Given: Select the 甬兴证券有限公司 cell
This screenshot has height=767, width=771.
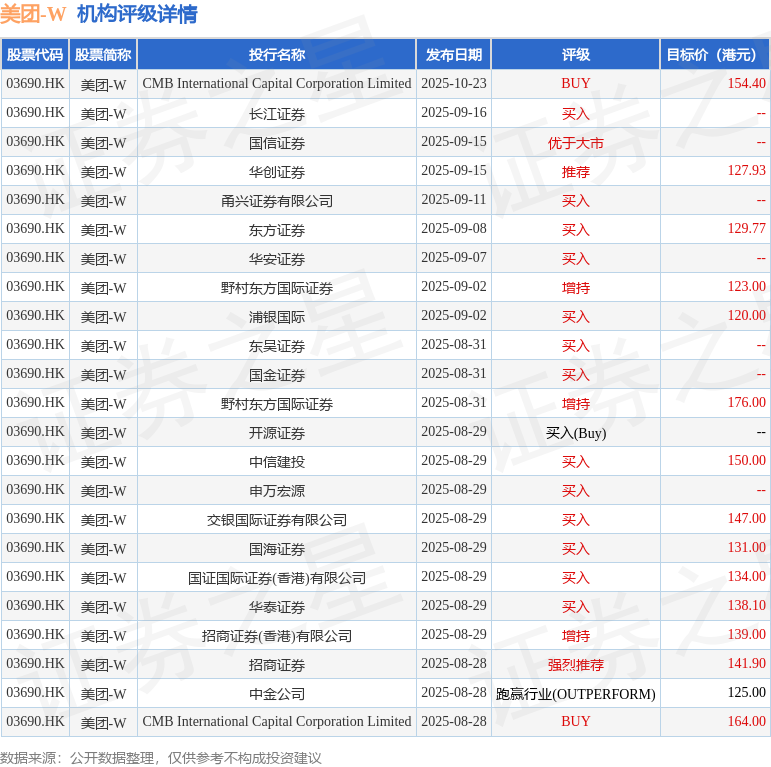Looking at the screenshot, I should point(277,201).
